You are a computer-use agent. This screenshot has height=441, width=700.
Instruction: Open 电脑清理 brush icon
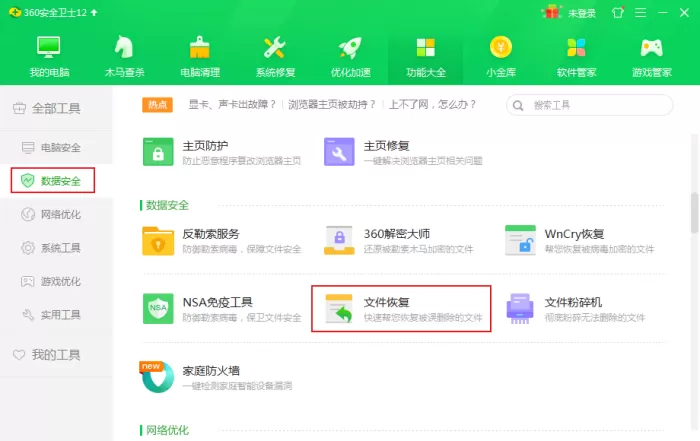[x=200, y=47]
